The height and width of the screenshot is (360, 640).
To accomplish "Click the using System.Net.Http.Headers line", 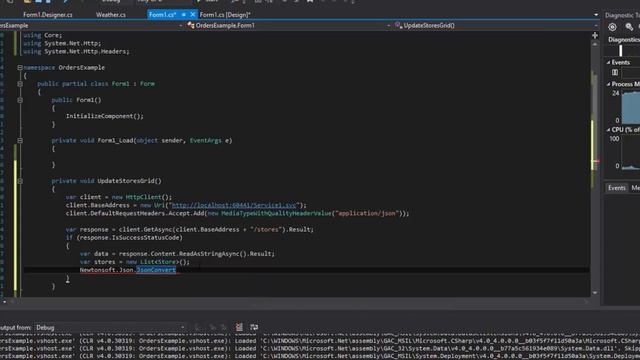I will (76, 51).
